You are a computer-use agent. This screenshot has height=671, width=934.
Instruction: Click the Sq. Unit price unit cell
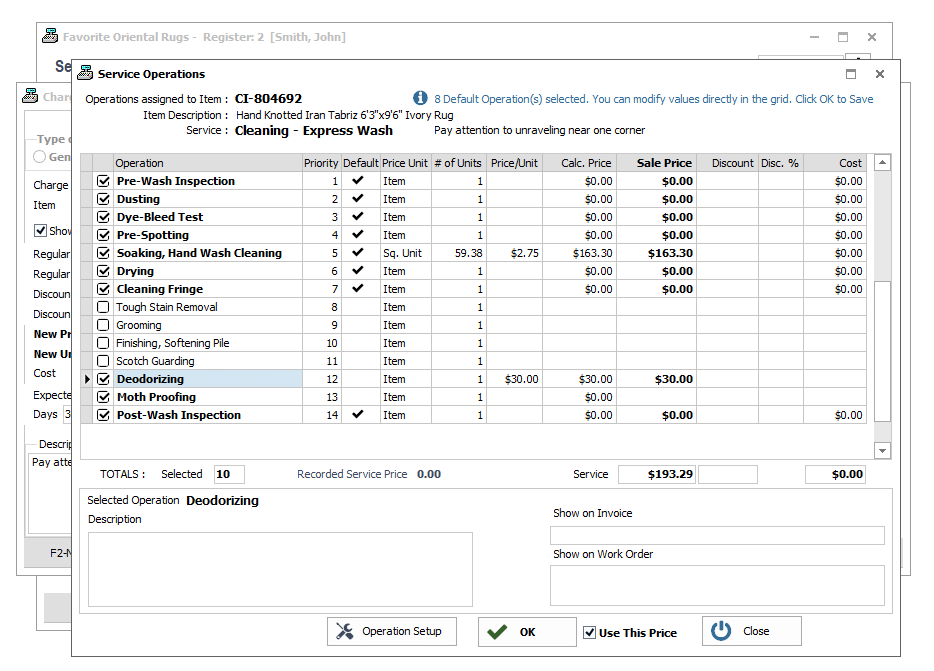click(x=405, y=253)
